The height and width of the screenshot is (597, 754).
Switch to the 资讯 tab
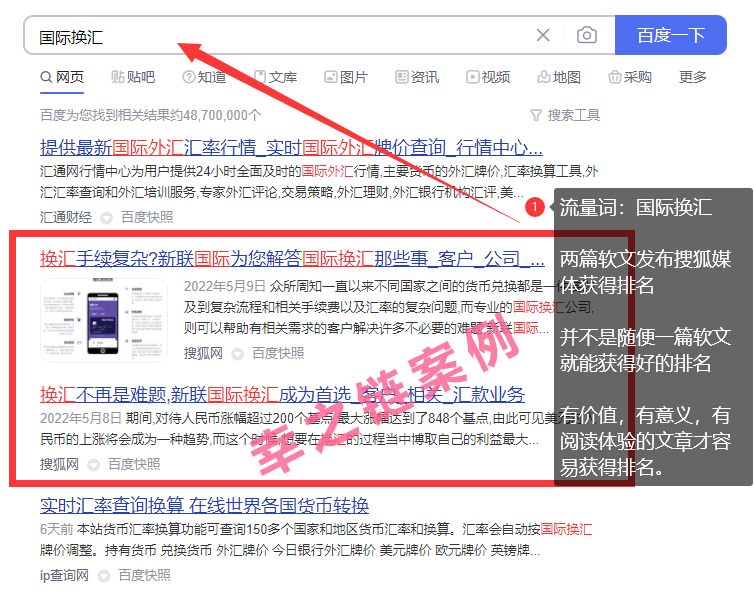click(x=417, y=77)
